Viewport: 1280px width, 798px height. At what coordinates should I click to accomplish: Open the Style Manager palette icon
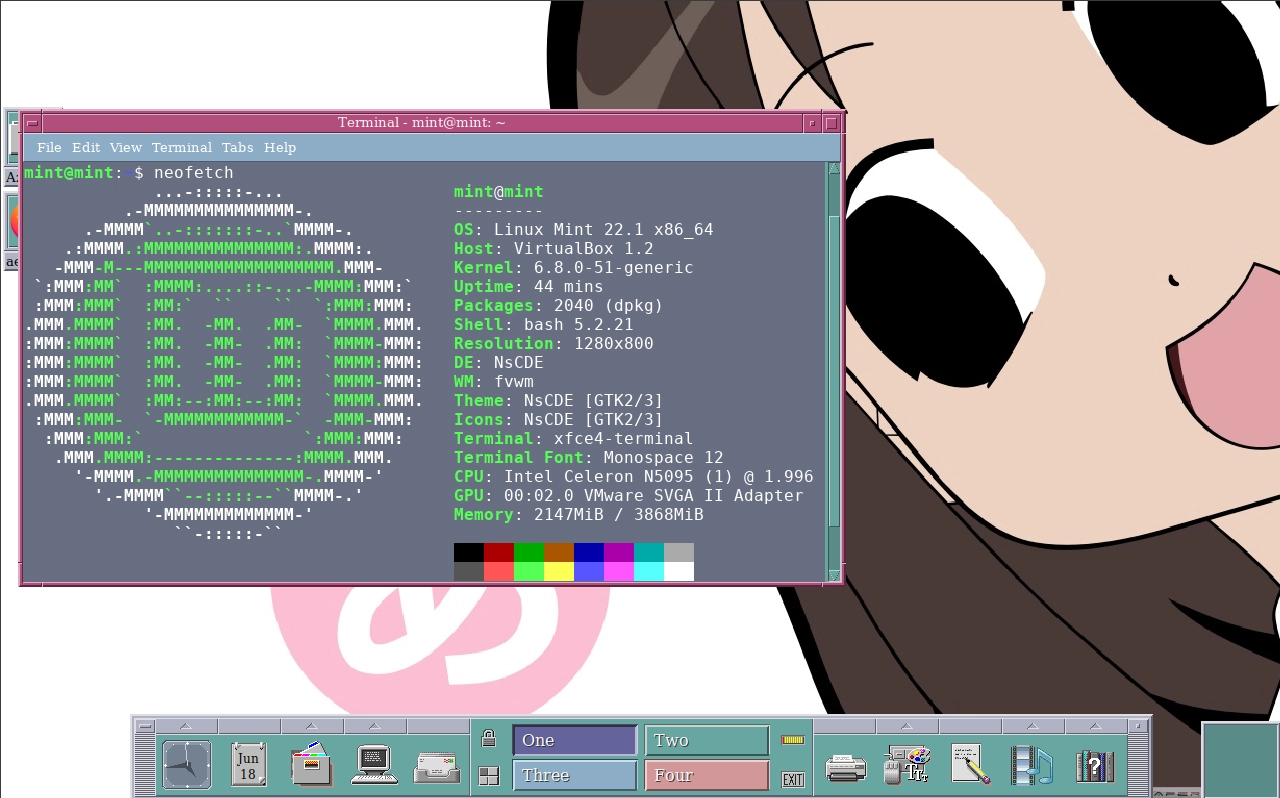coord(907,765)
